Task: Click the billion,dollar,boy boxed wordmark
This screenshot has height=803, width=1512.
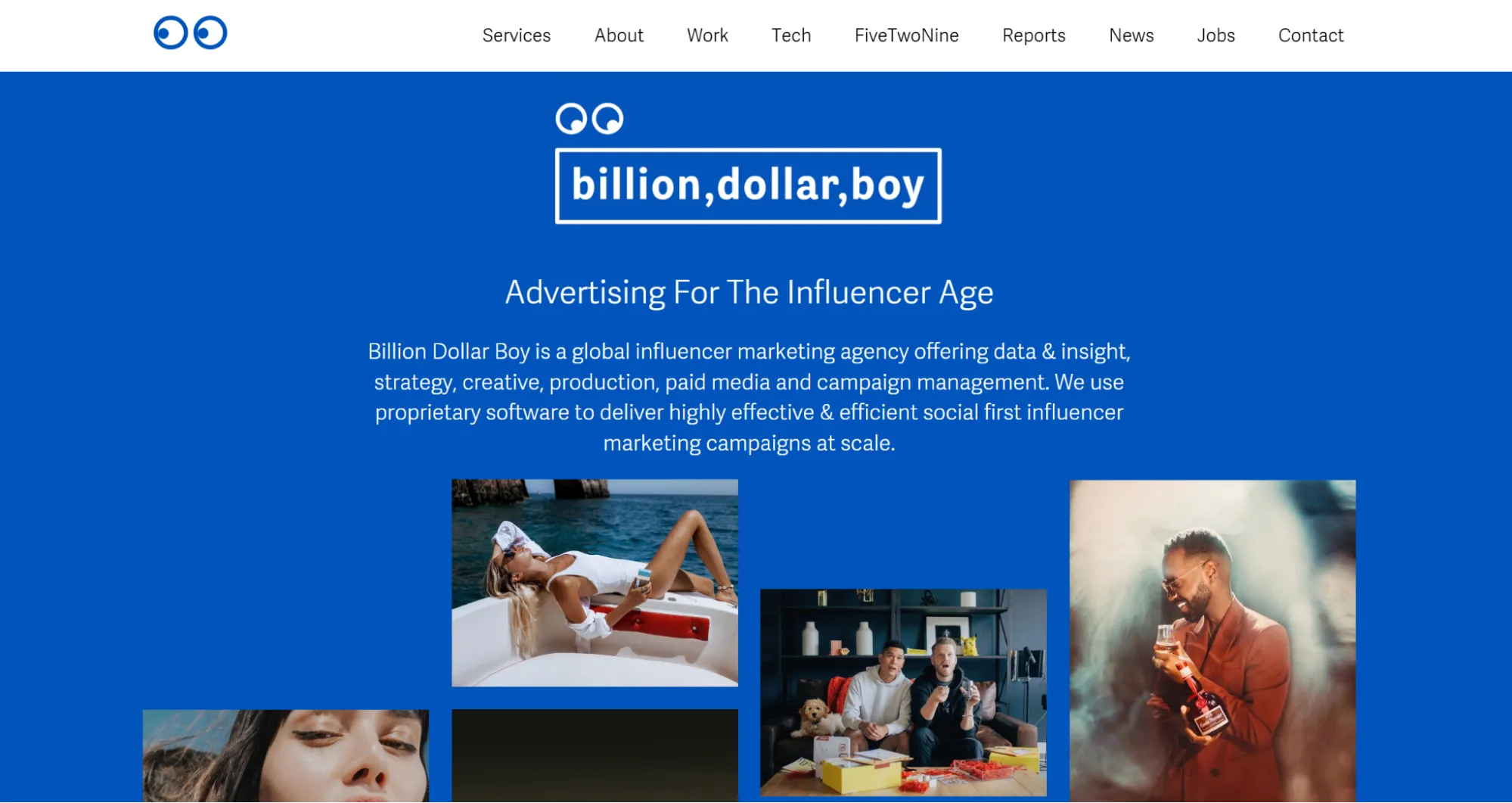Action: point(748,186)
